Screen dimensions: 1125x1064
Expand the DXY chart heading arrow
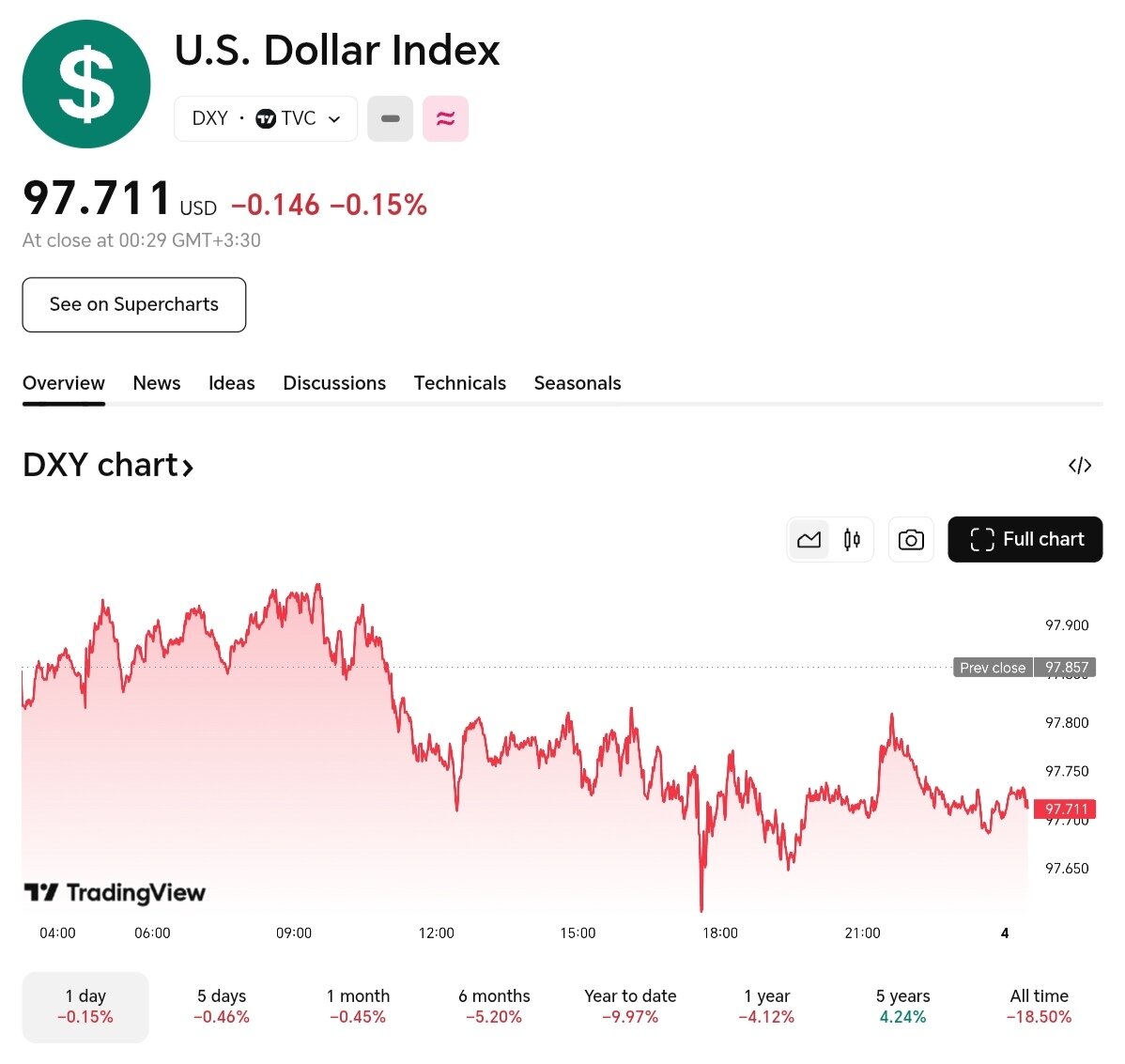click(187, 467)
